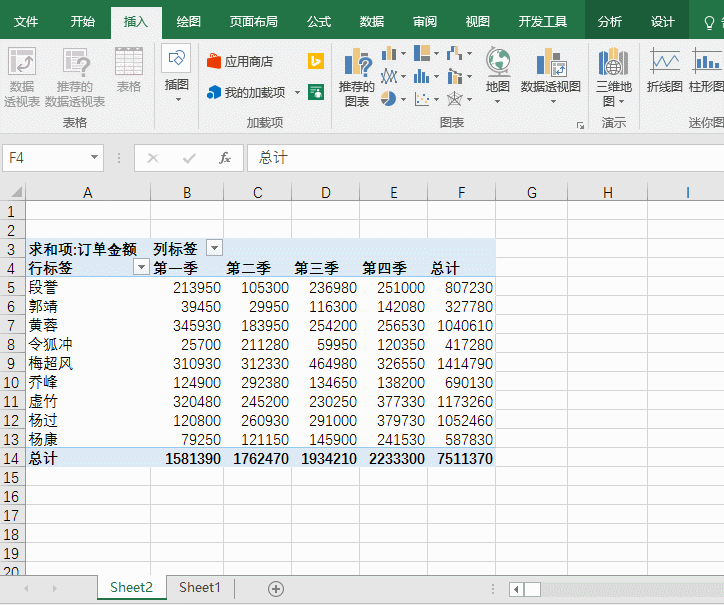Click the cell containing 梅超风
Image resolution: width=724 pixels, height=605 pixels.
coord(88,364)
